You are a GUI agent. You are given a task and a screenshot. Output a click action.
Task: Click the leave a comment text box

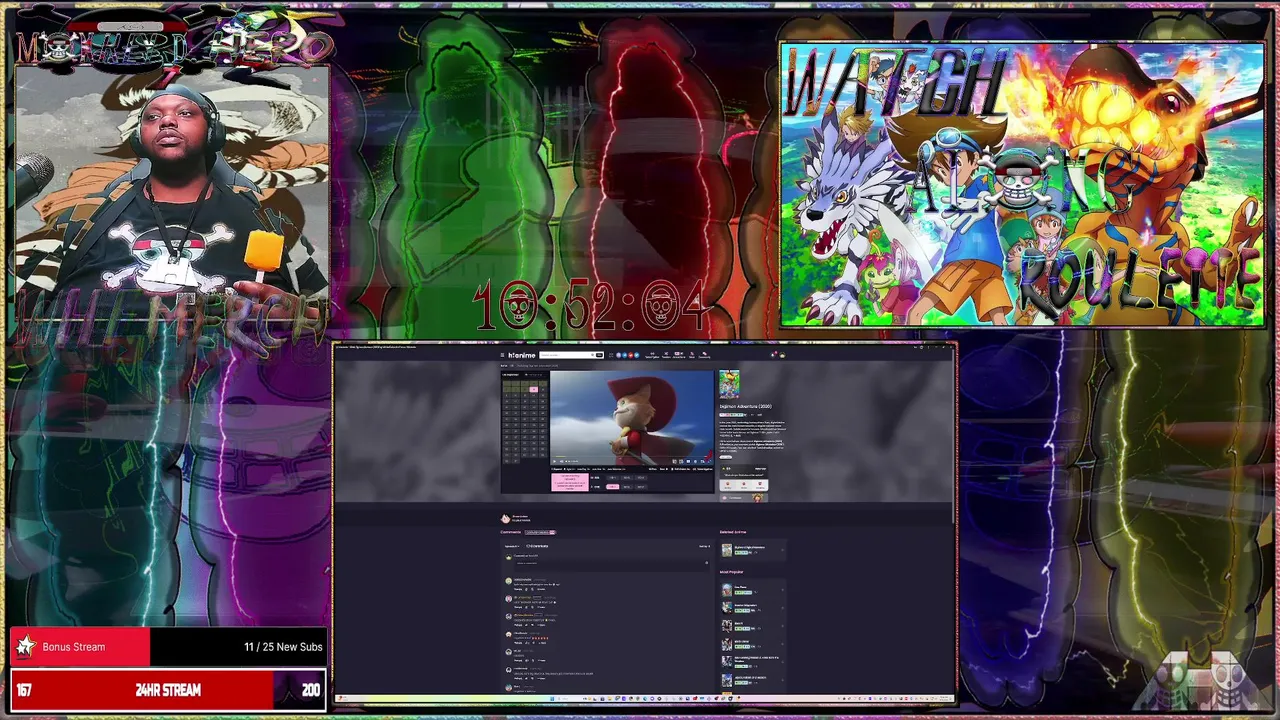coord(613,565)
